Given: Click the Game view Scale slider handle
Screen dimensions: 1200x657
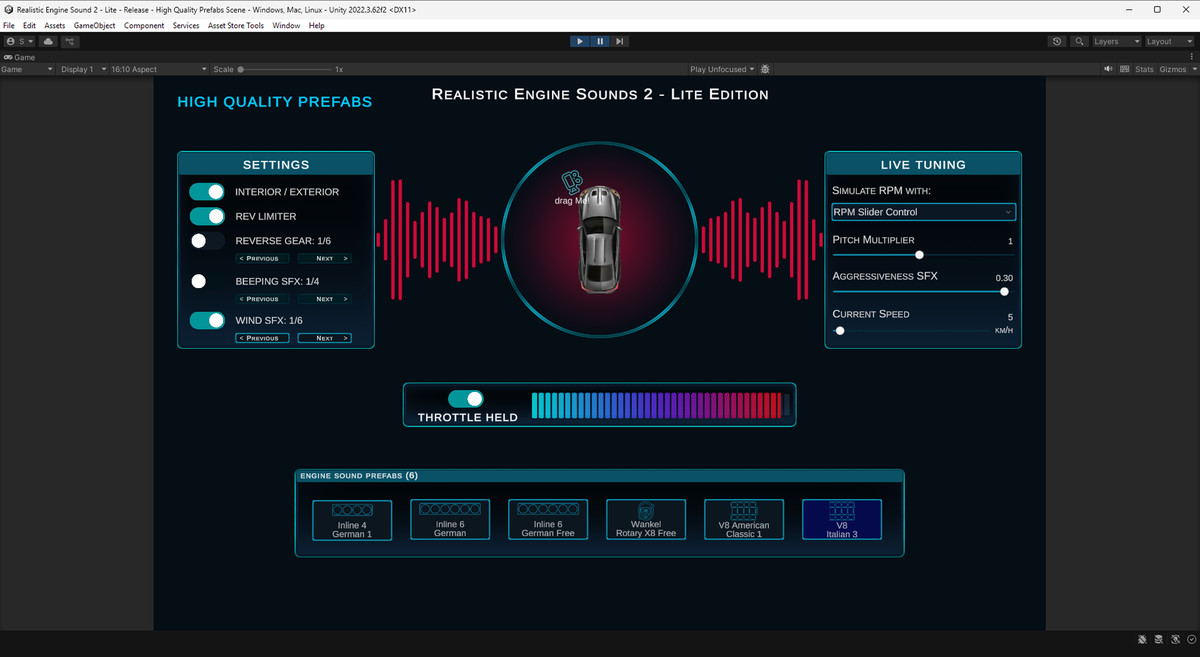Looking at the screenshot, I should tap(241, 69).
